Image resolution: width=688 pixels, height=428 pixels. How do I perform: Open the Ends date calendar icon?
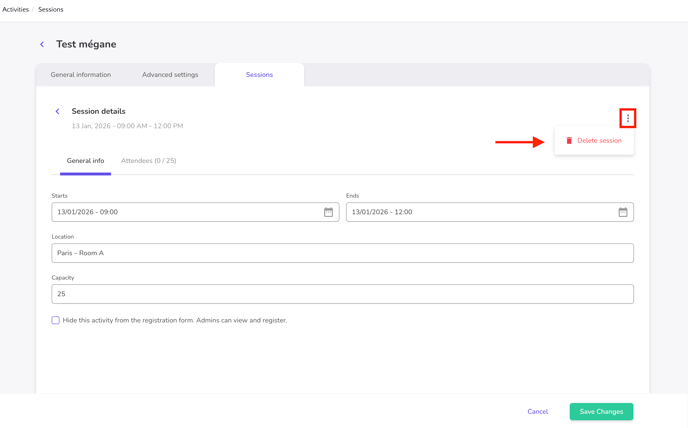coord(623,212)
